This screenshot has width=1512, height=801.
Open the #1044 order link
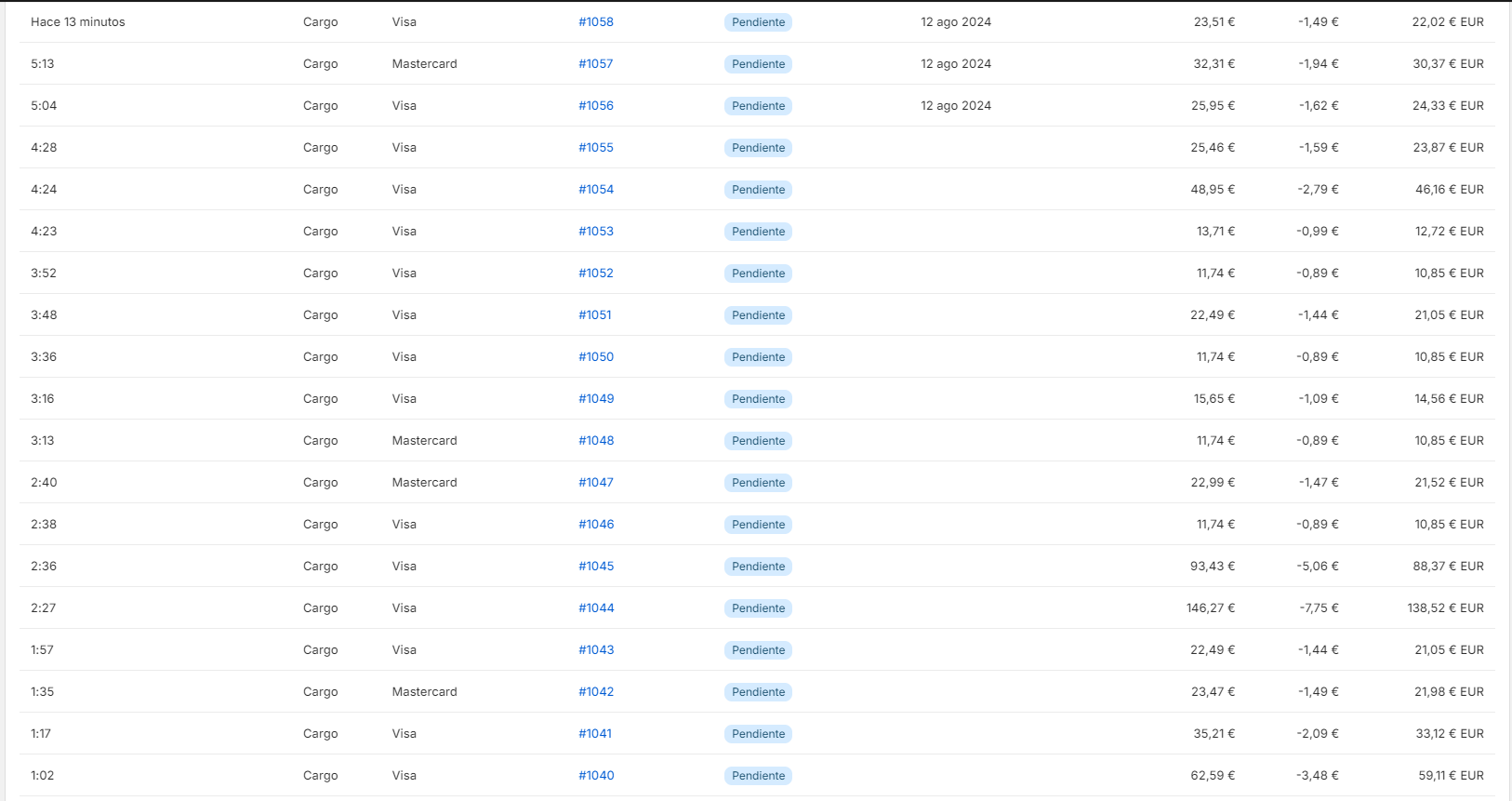pos(596,607)
